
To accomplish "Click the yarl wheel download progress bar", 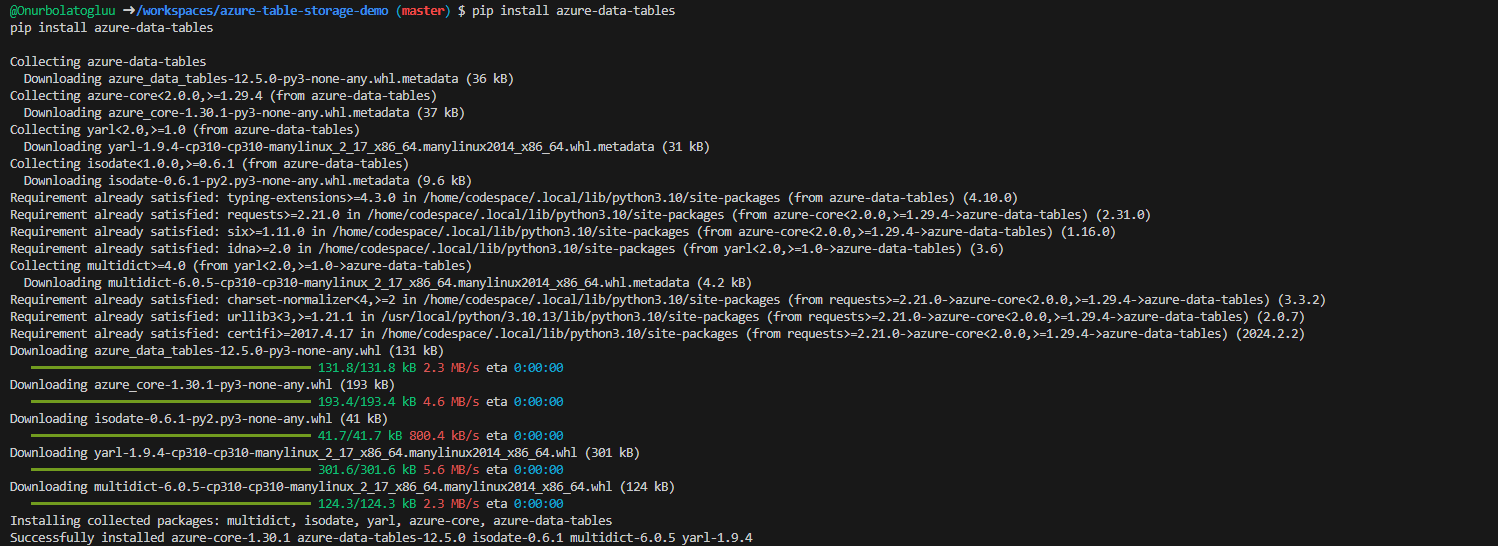I will click(170, 470).
